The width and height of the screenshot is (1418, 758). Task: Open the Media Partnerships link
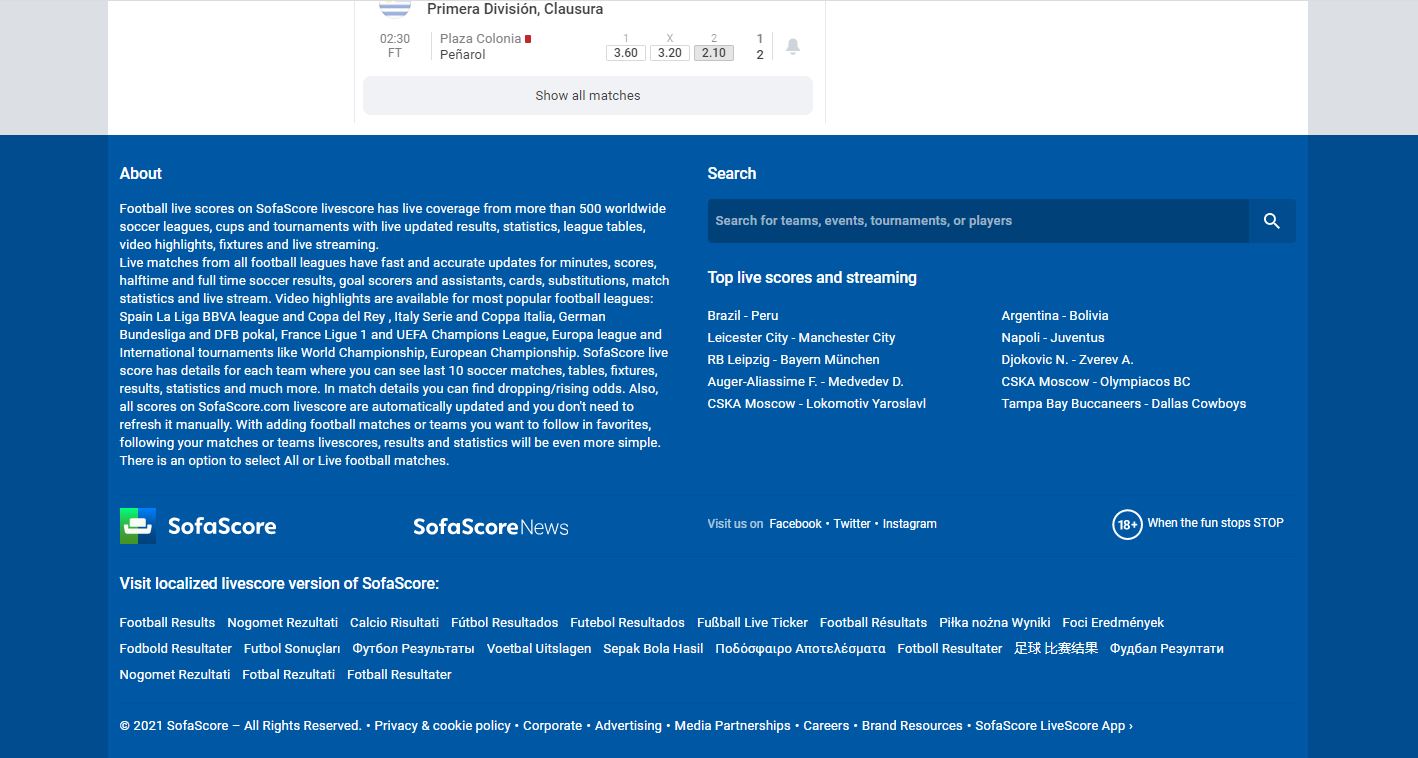pos(732,726)
